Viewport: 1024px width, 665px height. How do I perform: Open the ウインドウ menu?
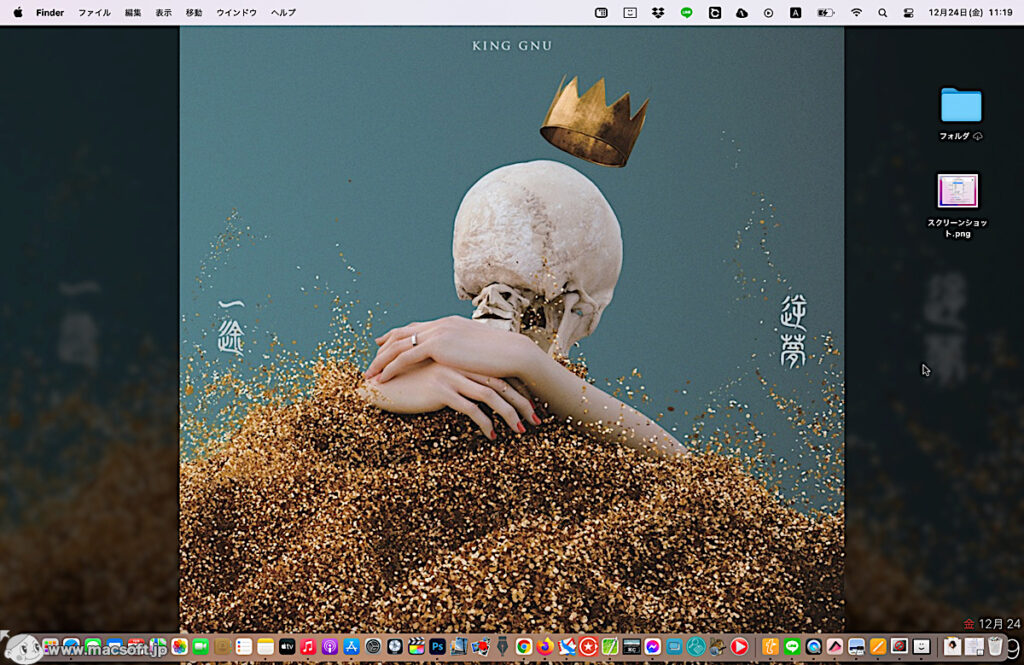[236, 12]
